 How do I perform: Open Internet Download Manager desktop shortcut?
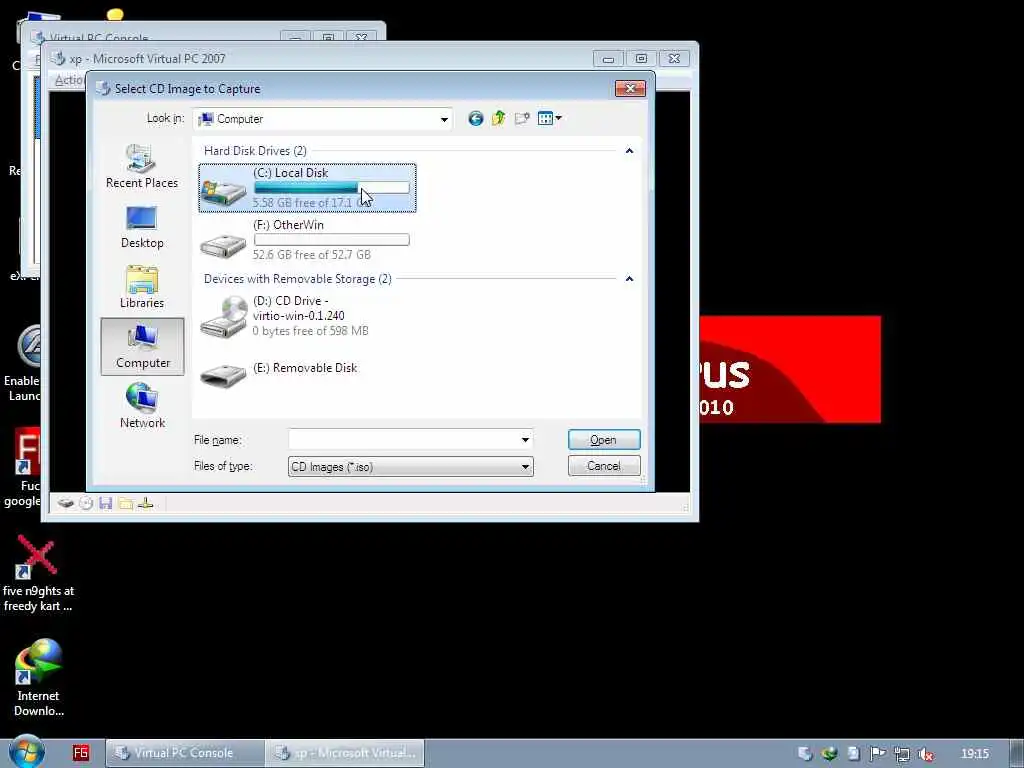click(39, 678)
